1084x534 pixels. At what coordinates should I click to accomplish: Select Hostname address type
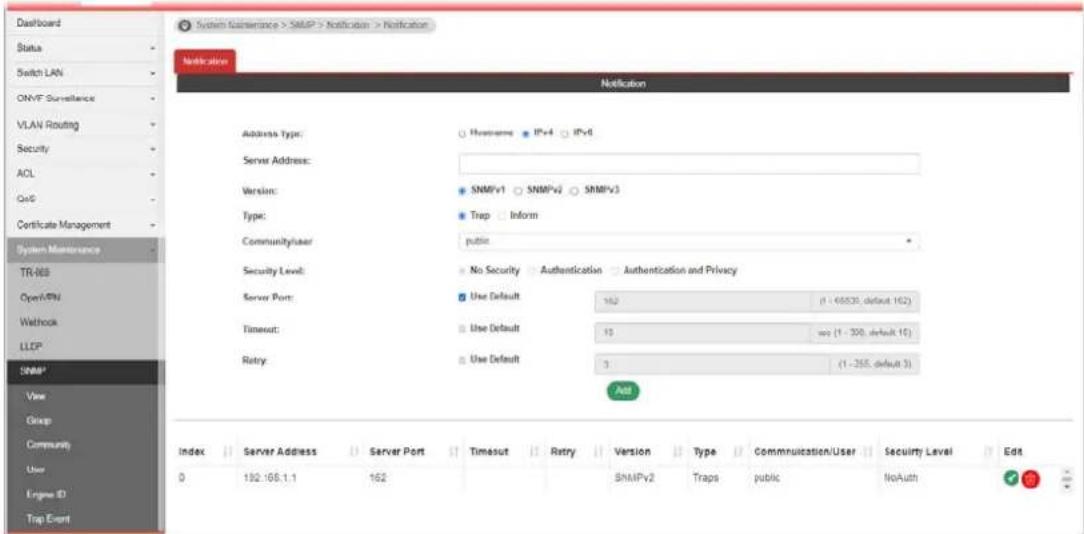click(462, 133)
